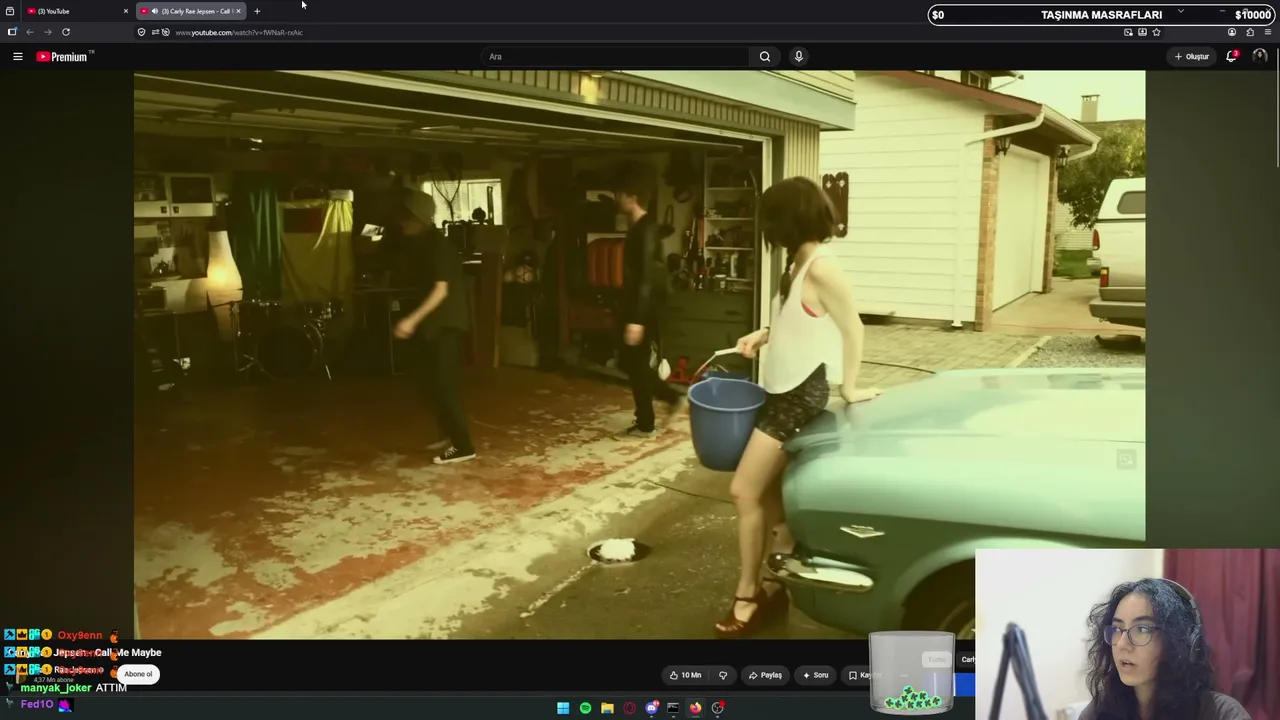This screenshot has height=720, width=1280.
Task: Open YouTube notifications bell
Action: 1232,57
